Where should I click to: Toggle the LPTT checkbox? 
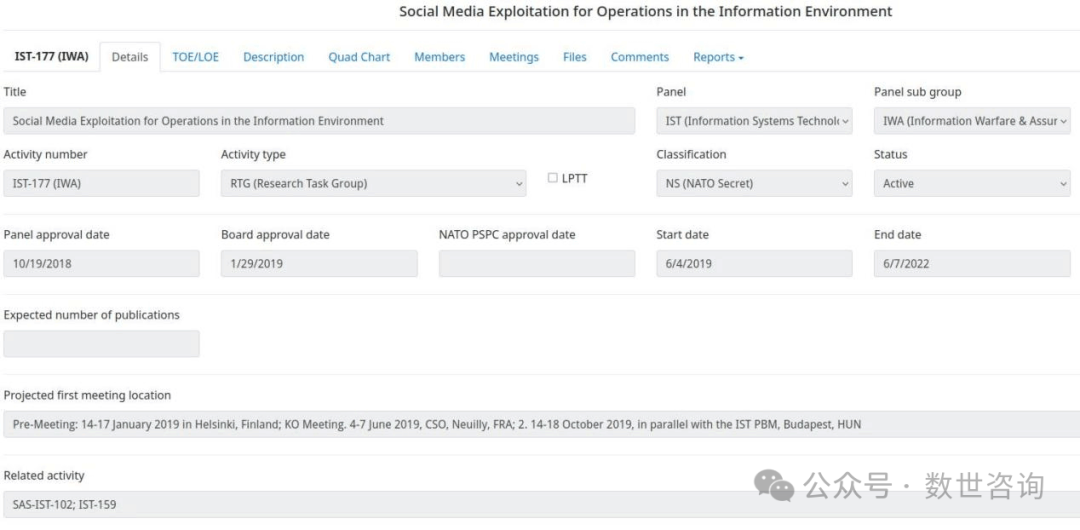click(x=552, y=178)
